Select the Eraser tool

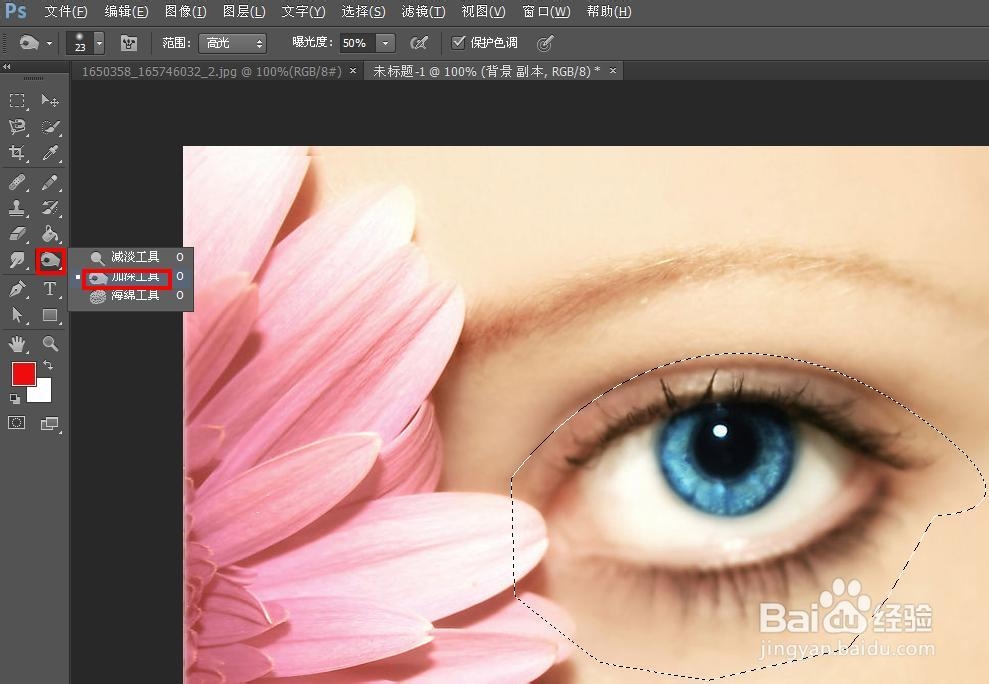tap(18, 233)
